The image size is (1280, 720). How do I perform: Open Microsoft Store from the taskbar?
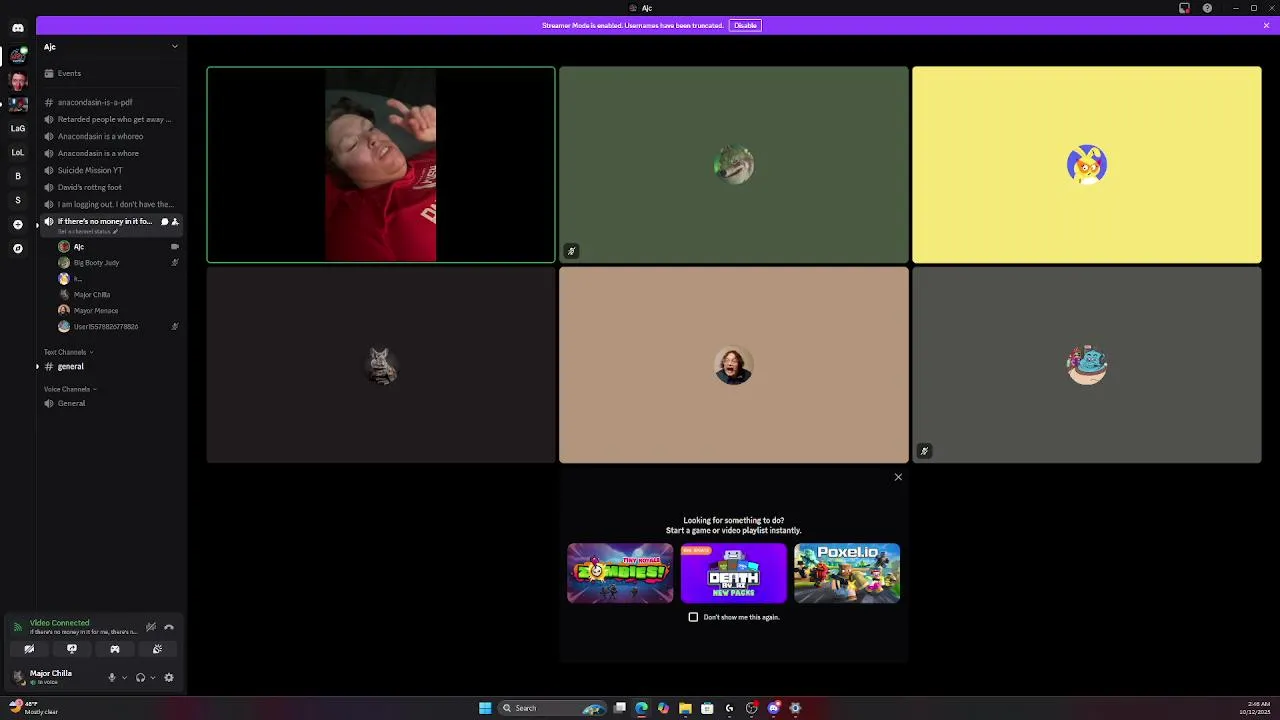click(707, 708)
